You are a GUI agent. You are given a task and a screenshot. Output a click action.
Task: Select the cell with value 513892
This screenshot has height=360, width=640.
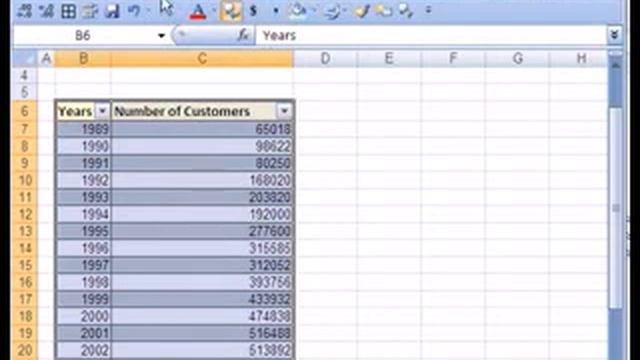[x=202, y=350]
